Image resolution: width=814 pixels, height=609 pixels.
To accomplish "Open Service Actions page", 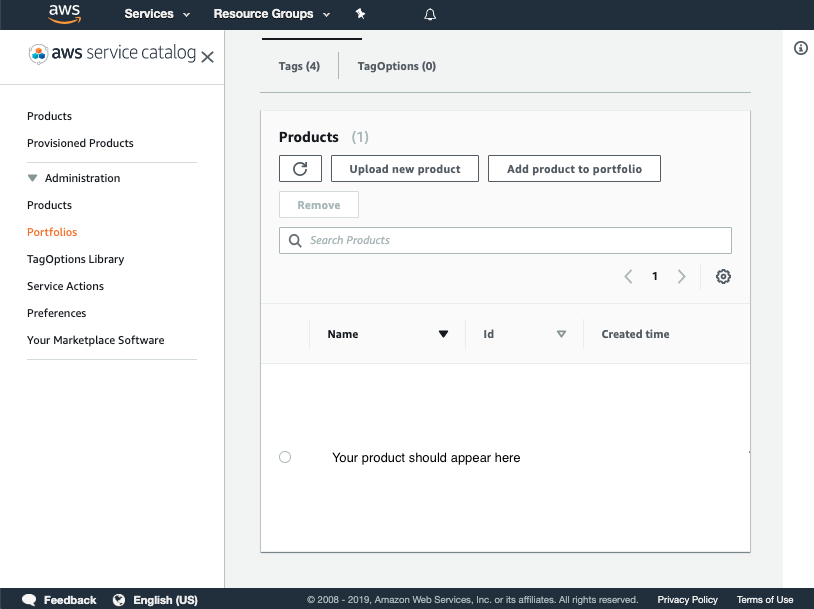I will tap(65, 286).
